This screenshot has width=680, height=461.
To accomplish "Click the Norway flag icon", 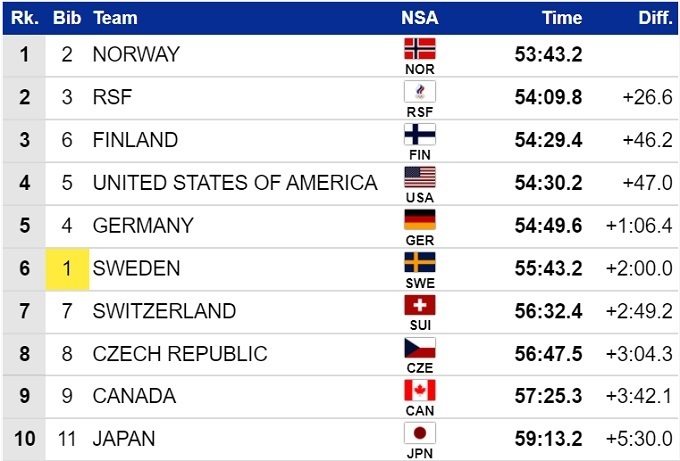I will pos(420,48).
